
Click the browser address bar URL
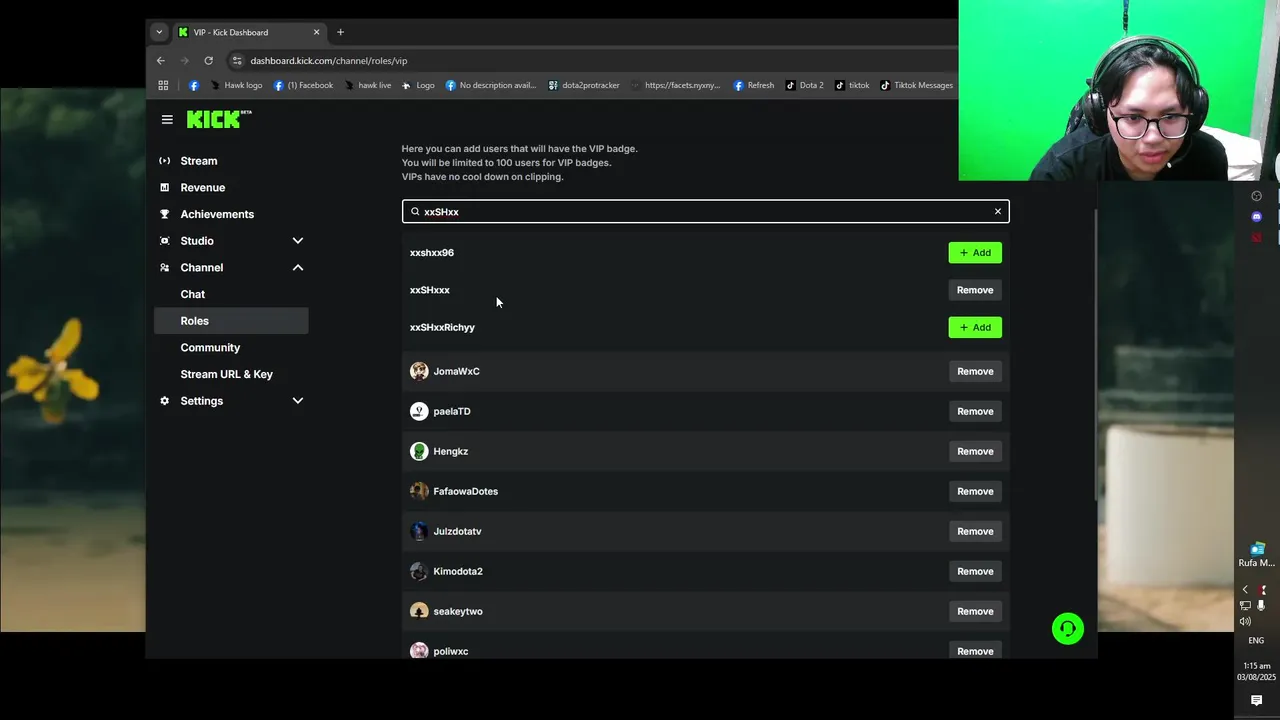(328, 61)
